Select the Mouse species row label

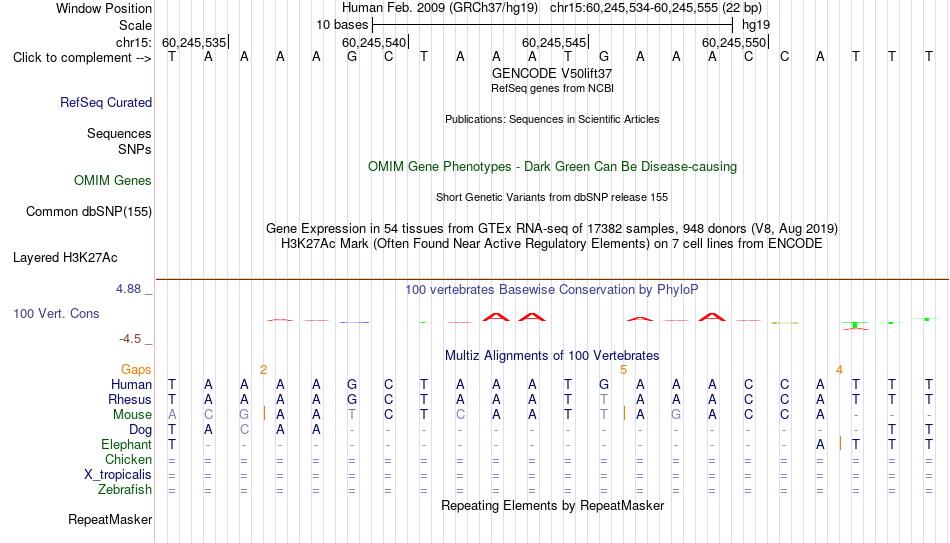click(132, 415)
